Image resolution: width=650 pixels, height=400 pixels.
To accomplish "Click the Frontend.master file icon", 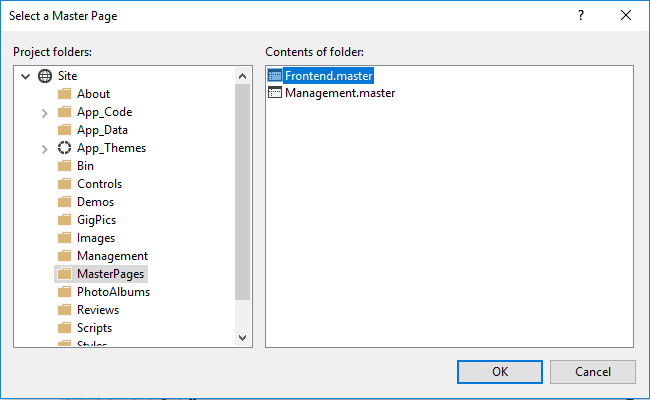I will (276, 75).
